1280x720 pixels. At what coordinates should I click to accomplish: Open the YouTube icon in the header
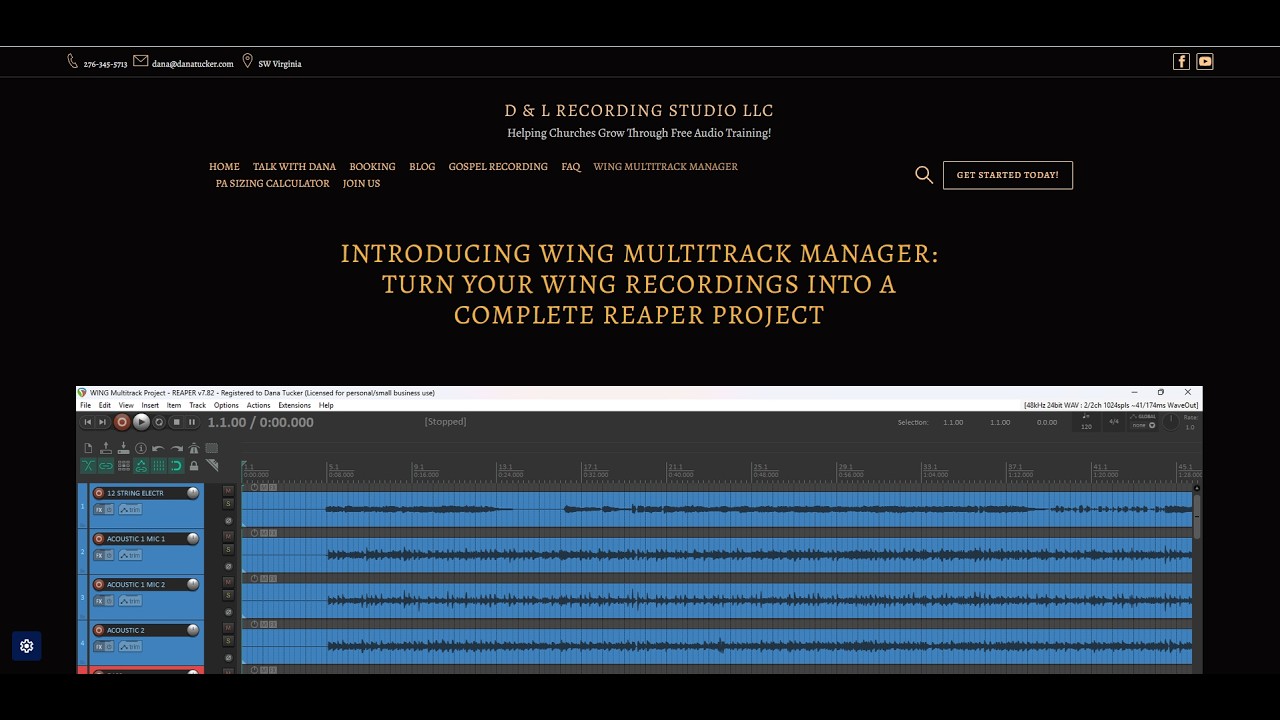(x=1205, y=61)
